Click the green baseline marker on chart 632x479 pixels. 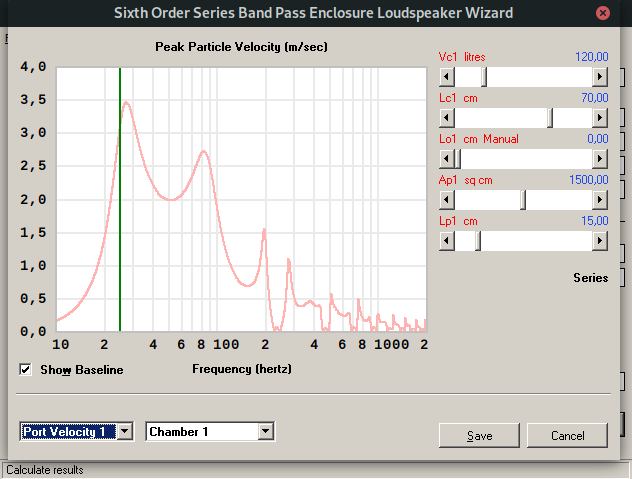point(120,200)
